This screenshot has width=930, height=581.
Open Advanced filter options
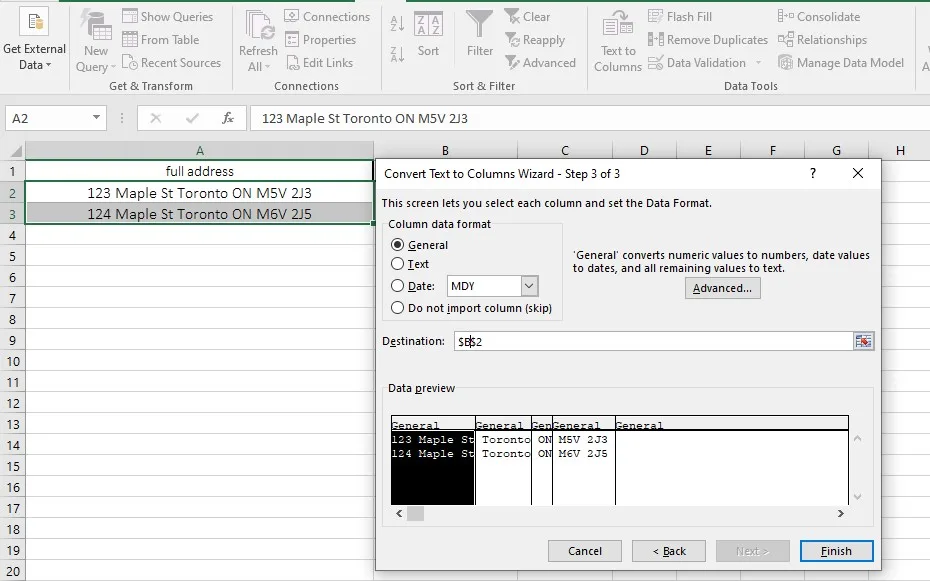[x=540, y=62]
